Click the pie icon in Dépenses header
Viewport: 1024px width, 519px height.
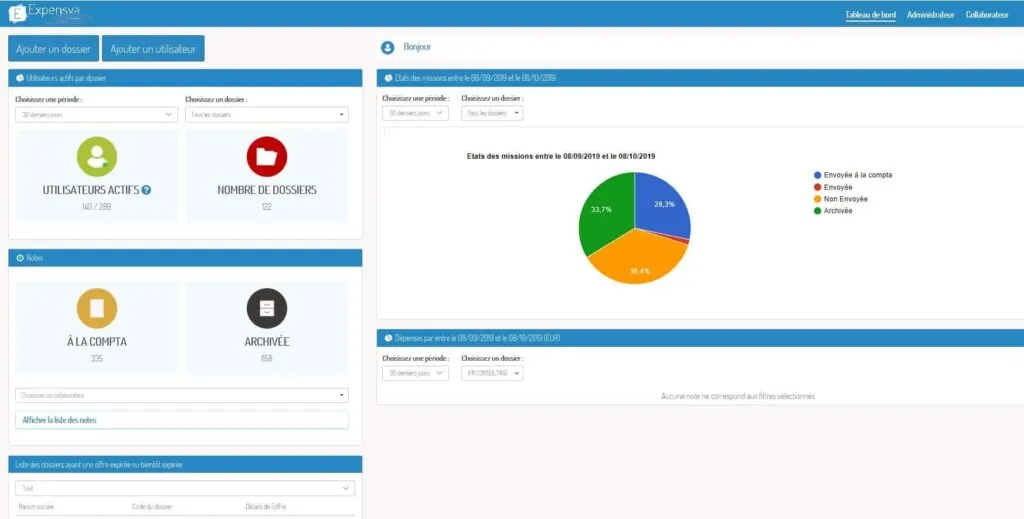click(389, 338)
